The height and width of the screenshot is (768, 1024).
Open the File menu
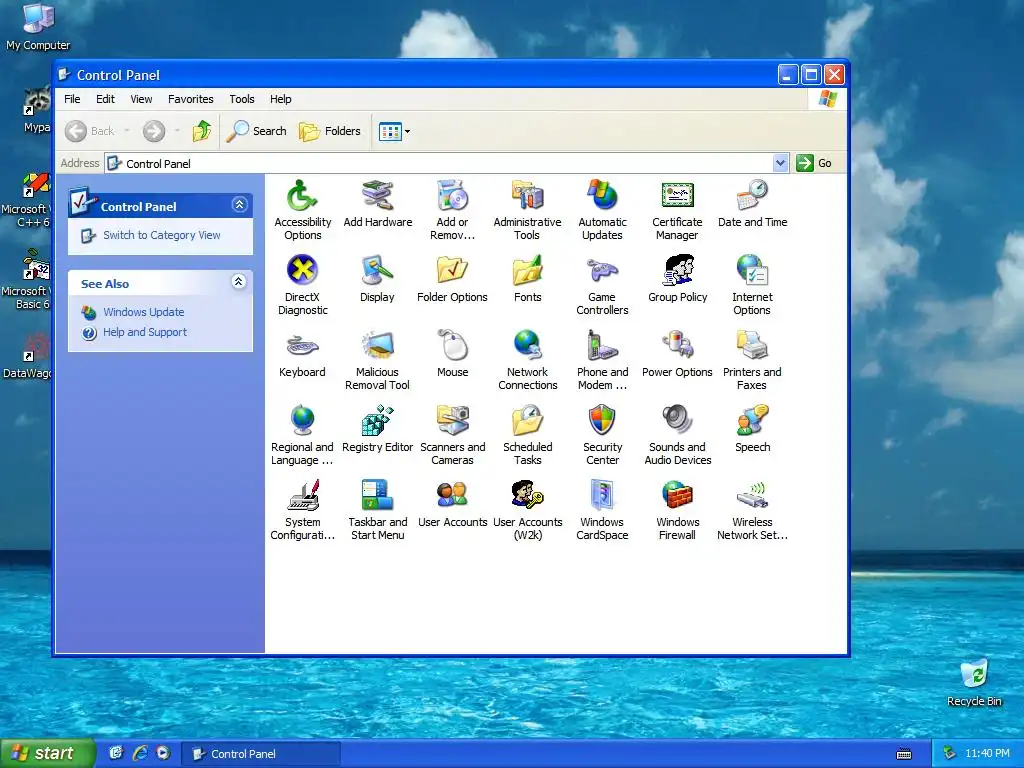click(x=72, y=99)
